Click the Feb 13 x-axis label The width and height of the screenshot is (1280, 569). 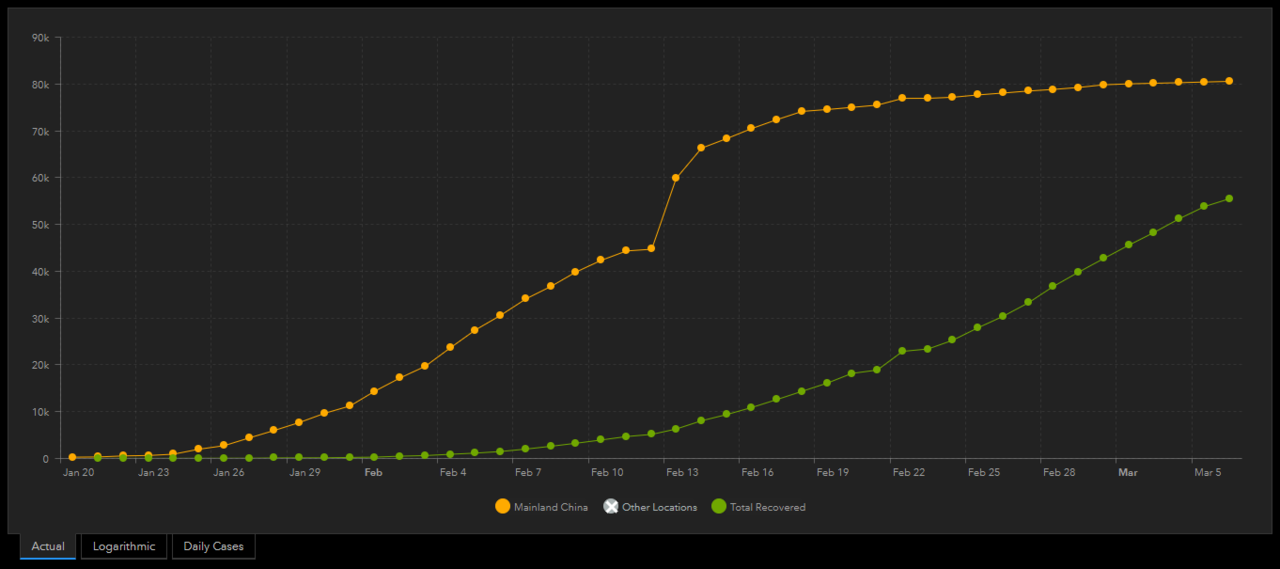(x=682, y=472)
